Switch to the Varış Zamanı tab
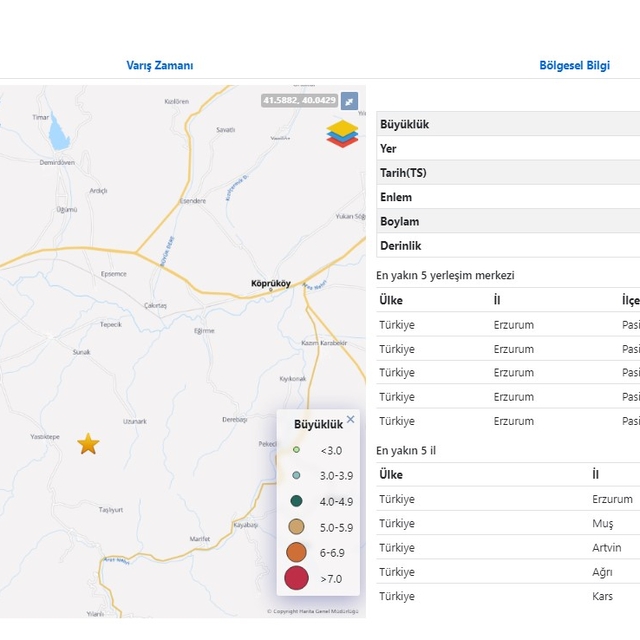640x640 pixels. point(160,66)
